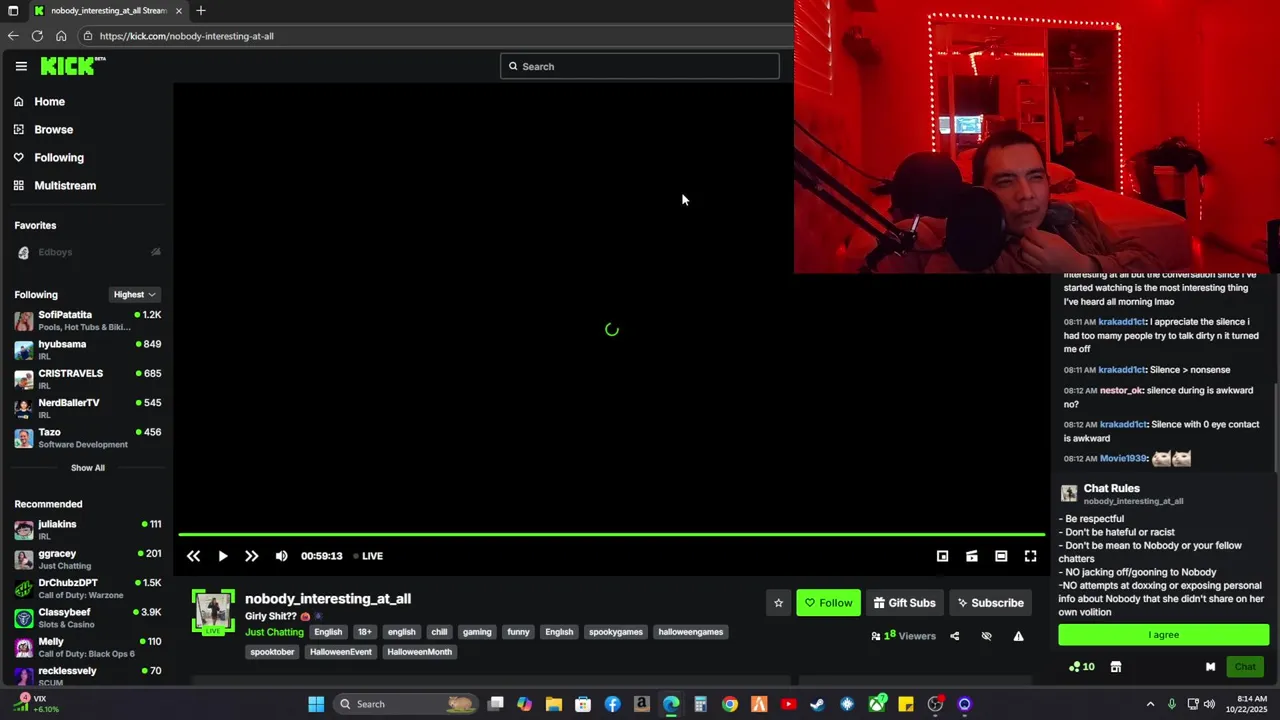Share the channel
Image resolution: width=1280 pixels, height=720 pixels.
pos(954,636)
